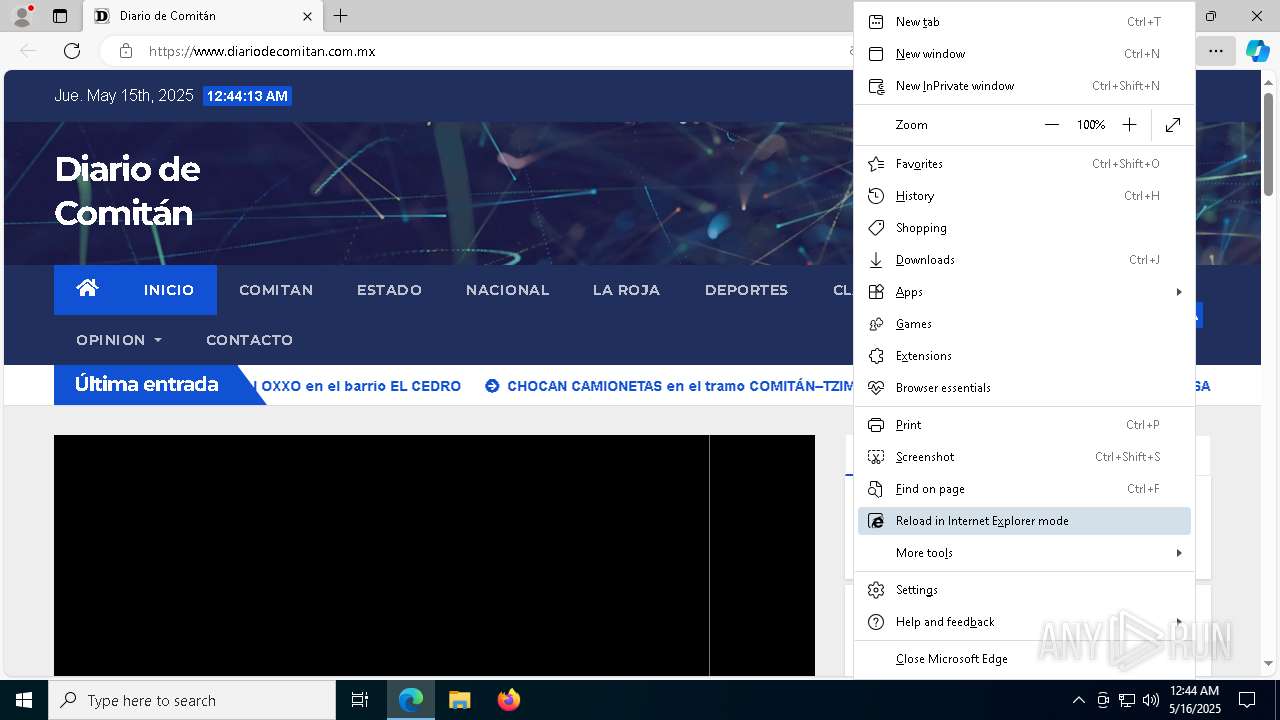Click the Screenshot icon in menu

876,457
